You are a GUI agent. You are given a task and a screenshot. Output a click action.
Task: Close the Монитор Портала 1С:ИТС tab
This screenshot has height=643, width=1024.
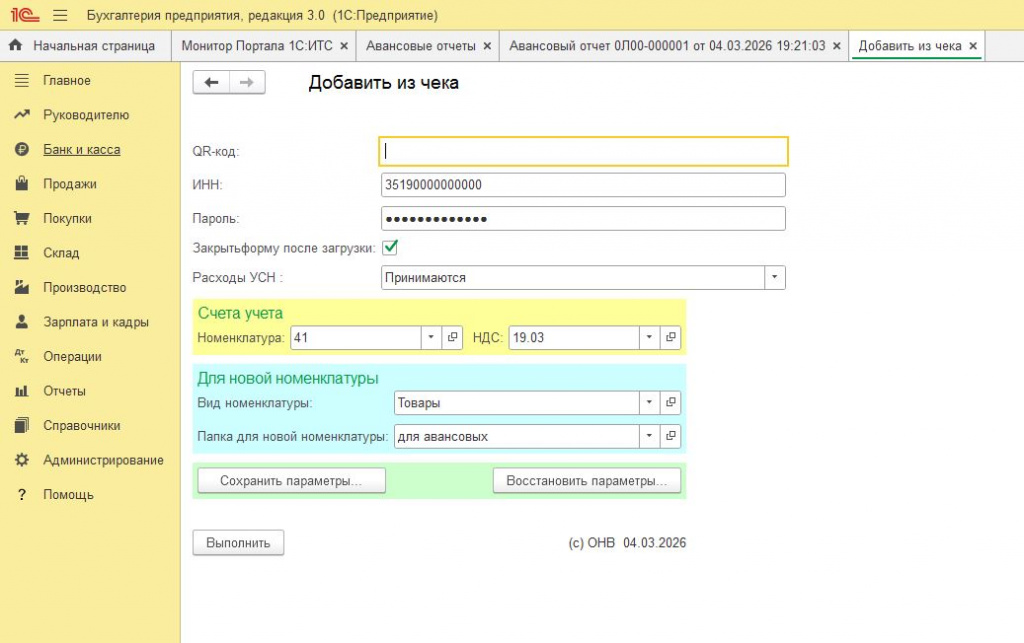(x=344, y=46)
